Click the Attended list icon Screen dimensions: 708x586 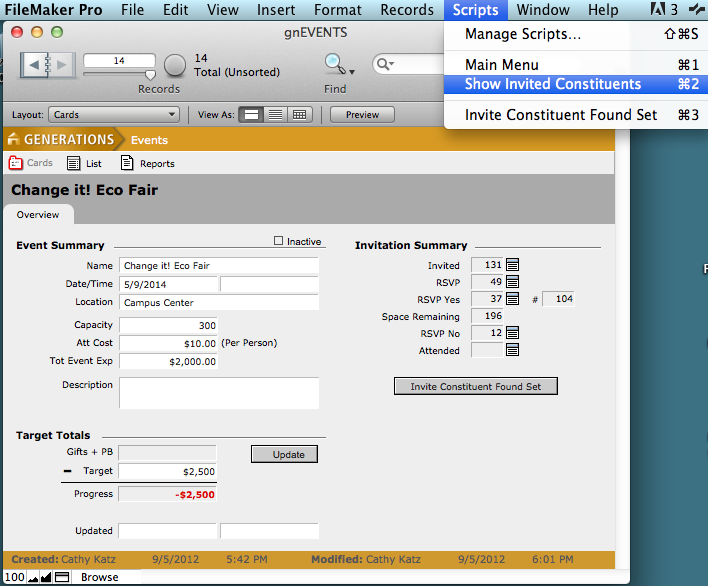pos(513,350)
